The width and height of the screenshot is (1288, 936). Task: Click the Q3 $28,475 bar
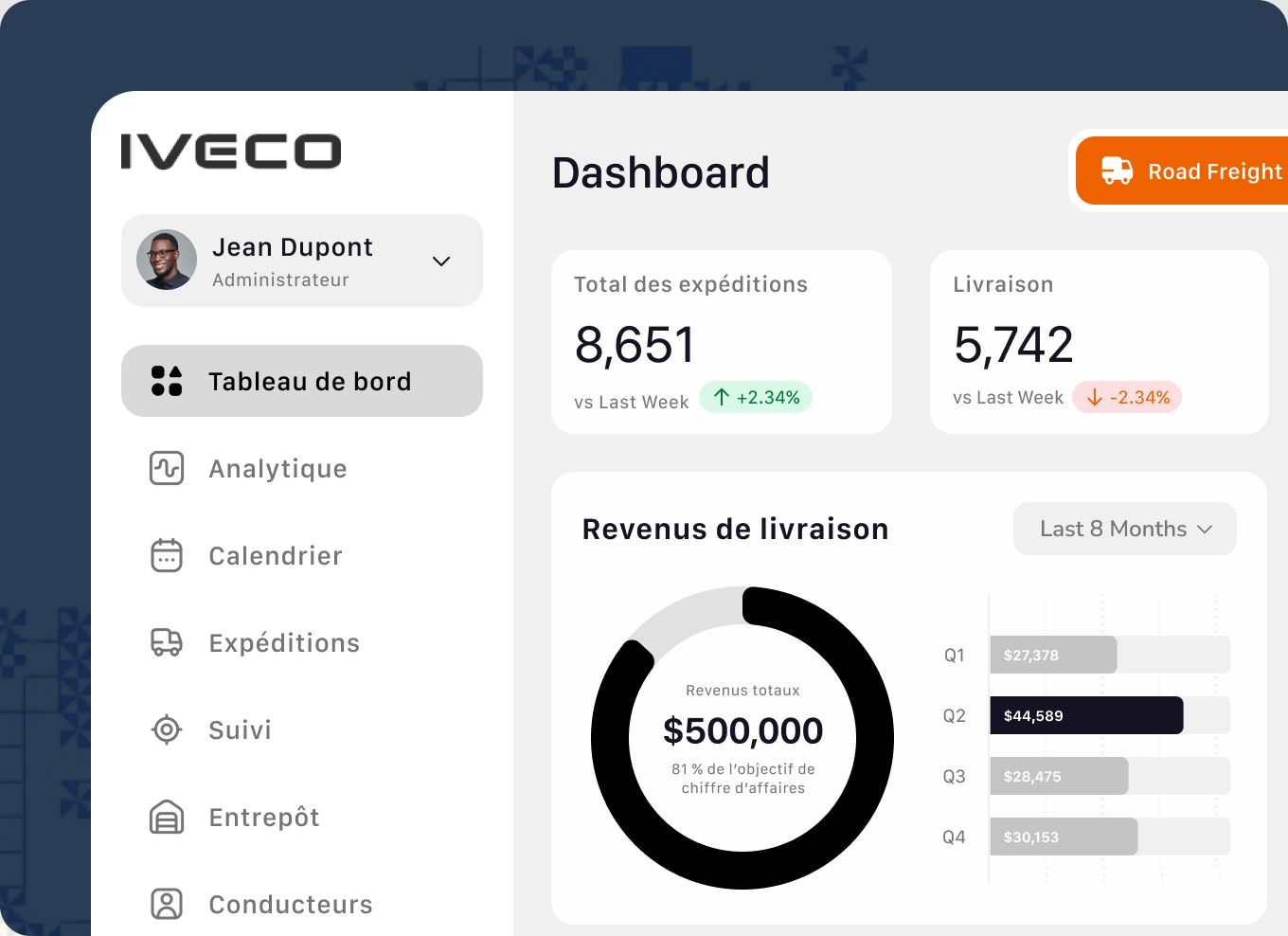tap(1059, 776)
